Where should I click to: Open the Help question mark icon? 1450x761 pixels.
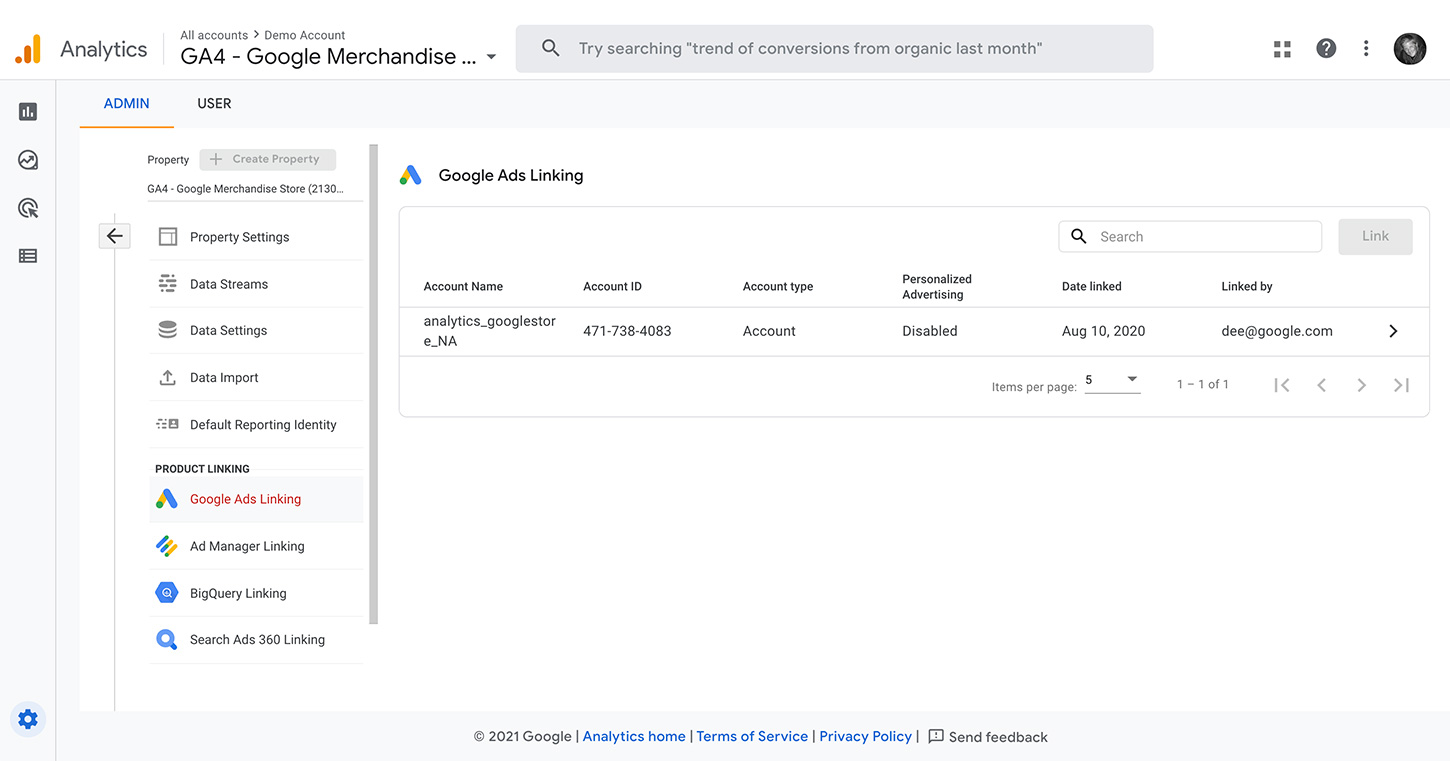pyautogui.click(x=1326, y=48)
